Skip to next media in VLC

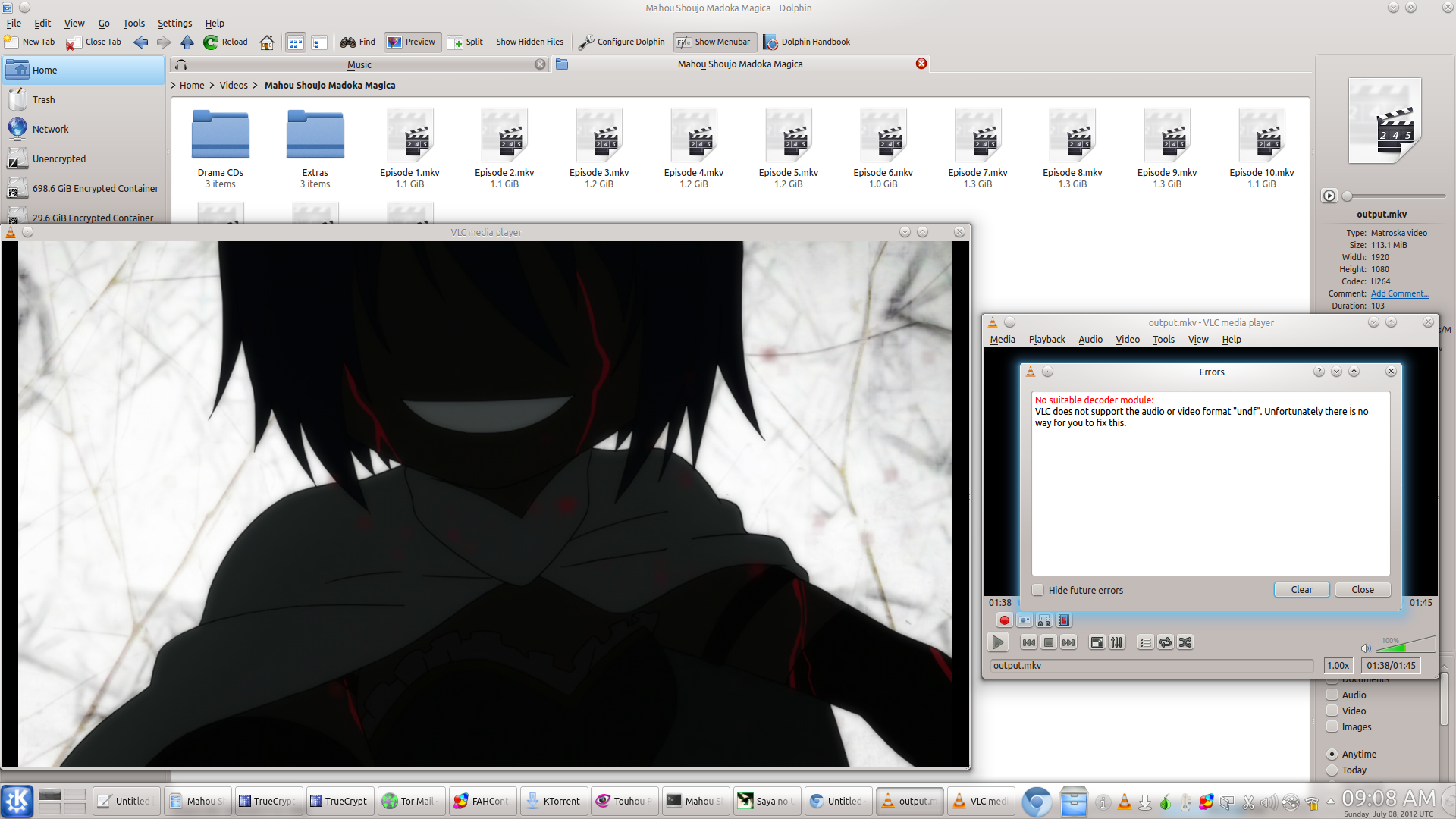(x=1068, y=642)
